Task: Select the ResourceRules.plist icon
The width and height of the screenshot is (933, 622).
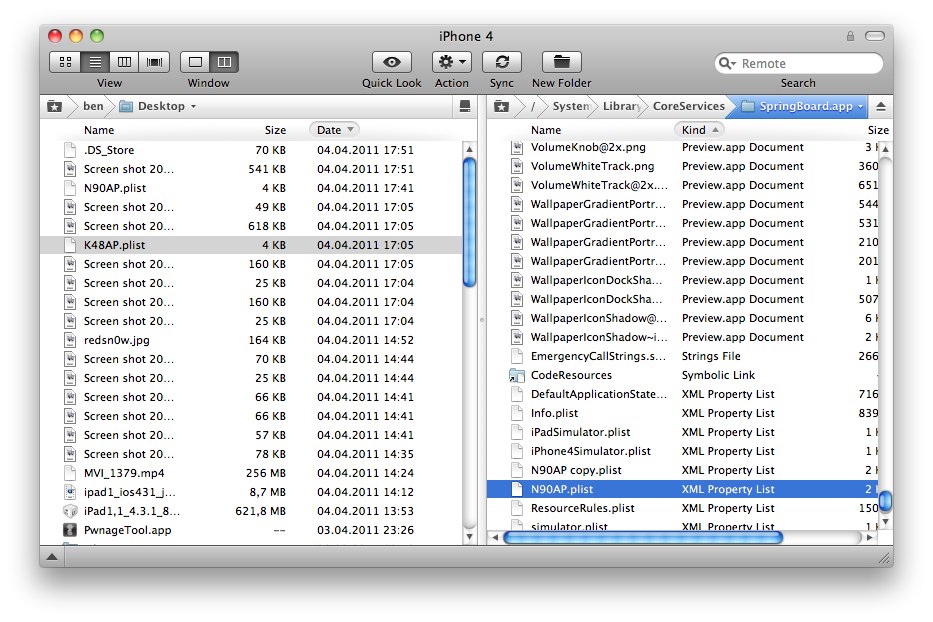Action: (x=517, y=508)
